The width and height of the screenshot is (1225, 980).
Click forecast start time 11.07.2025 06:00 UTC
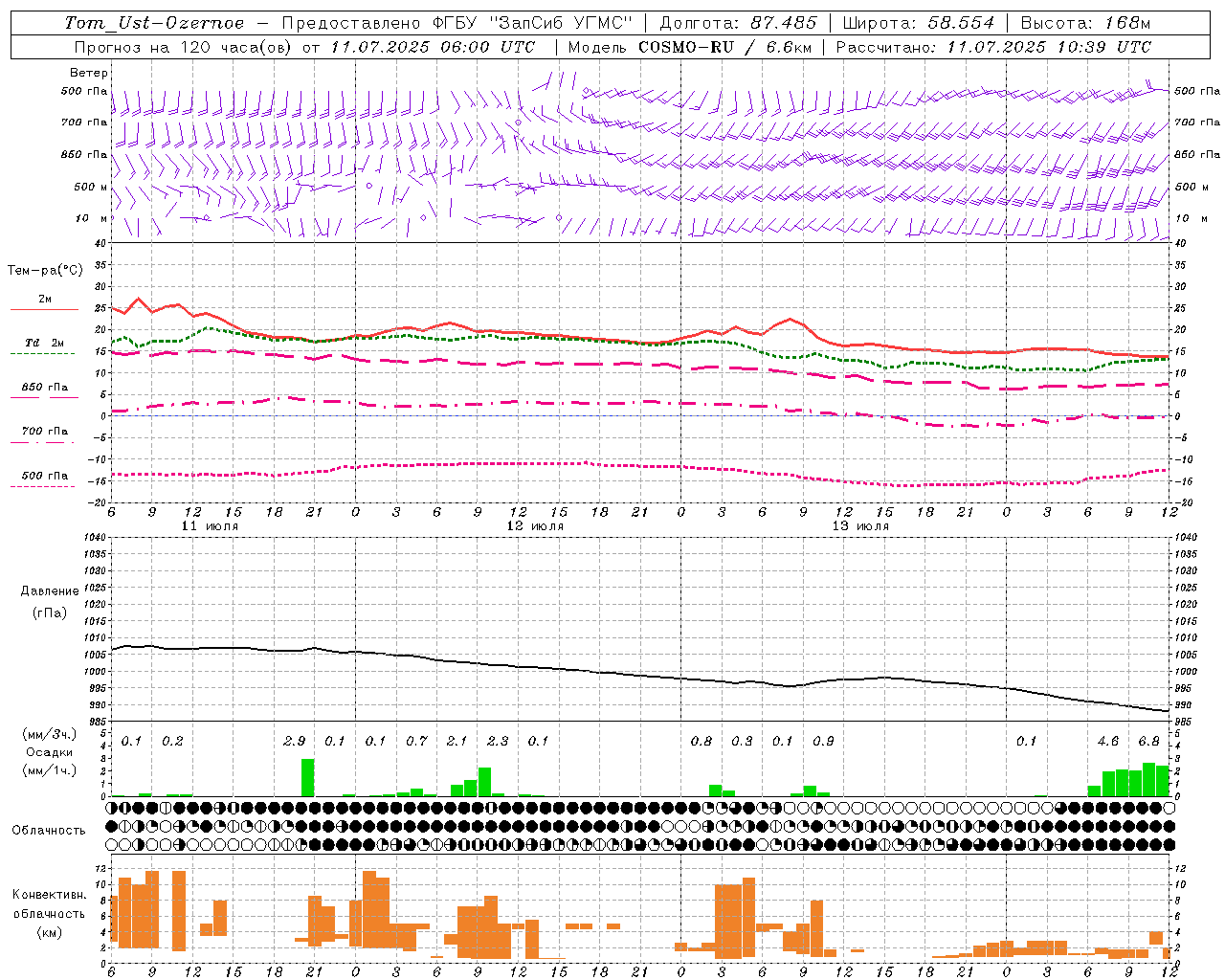[433, 47]
